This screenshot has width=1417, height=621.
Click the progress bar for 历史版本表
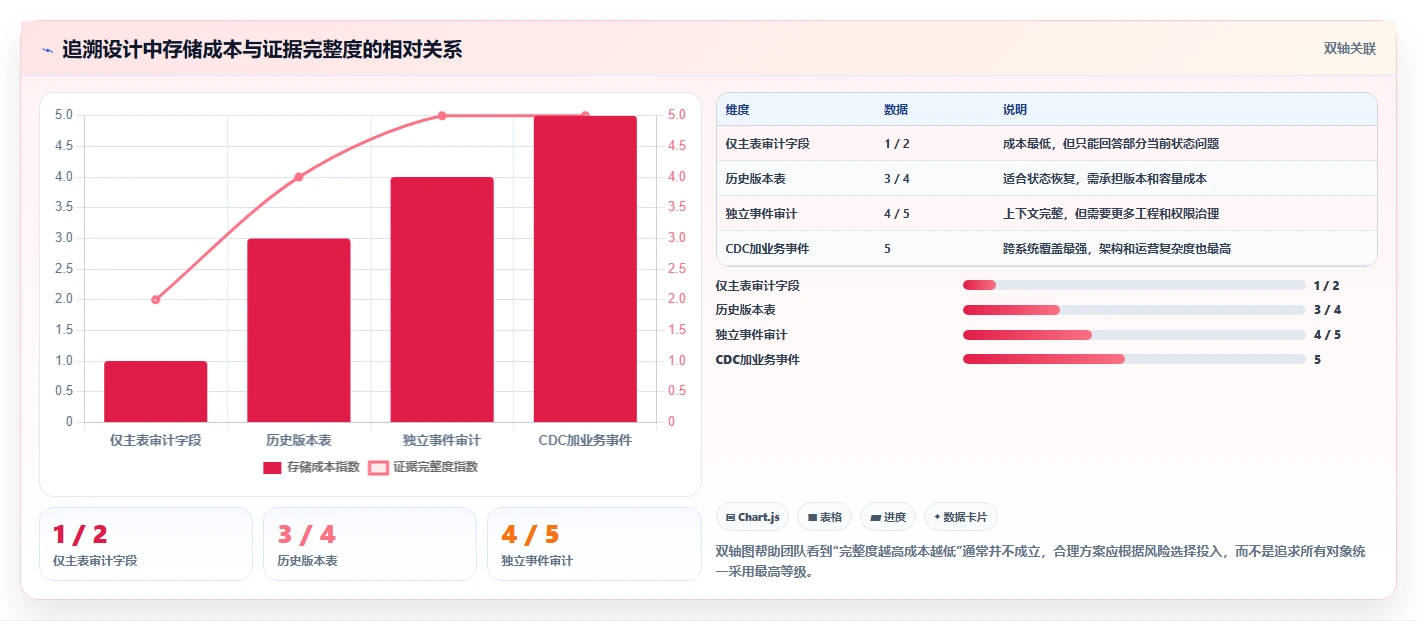[x=1134, y=310]
